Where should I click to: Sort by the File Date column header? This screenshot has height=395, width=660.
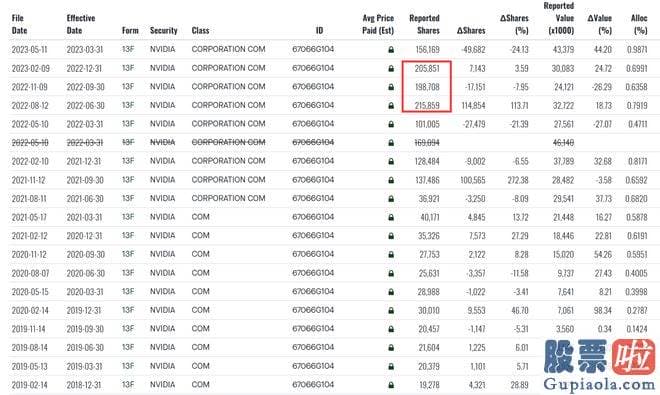click(19, 24)
